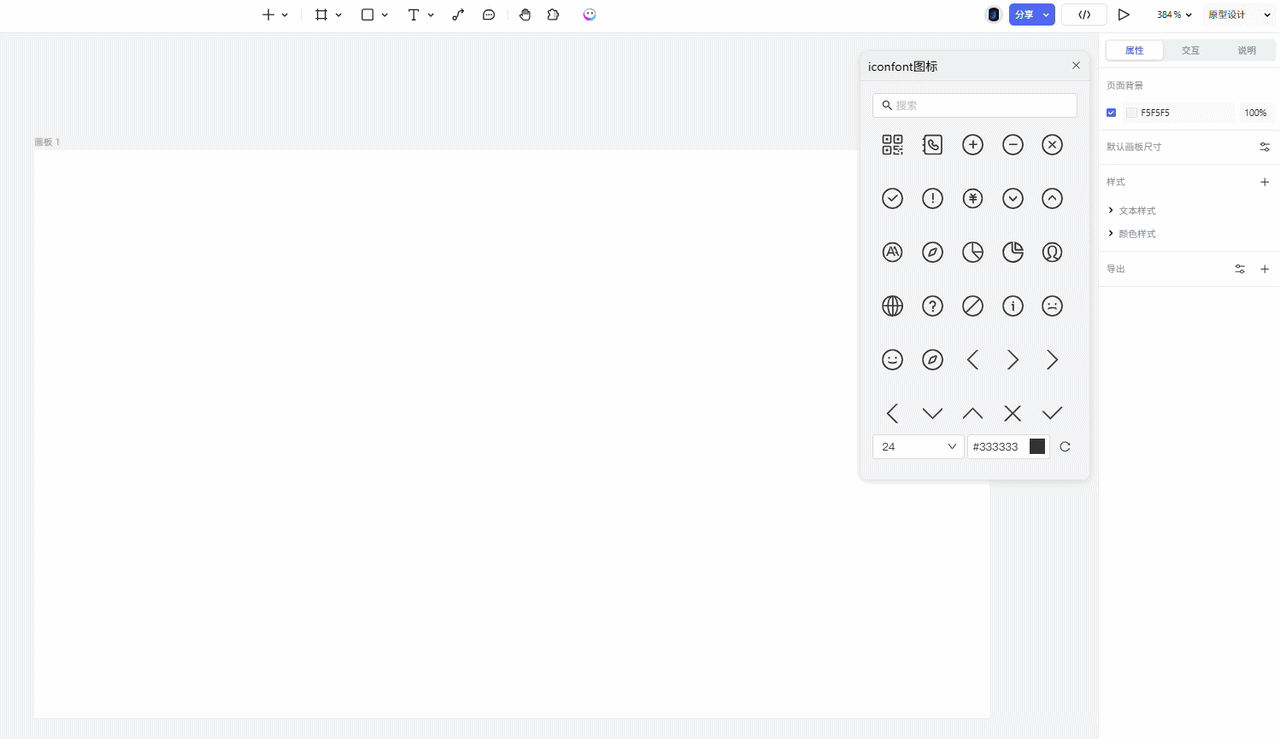This screenshot has height=739, width=1280.
Task: Focus the 搜索 icon search field
Action: (975, 105)
